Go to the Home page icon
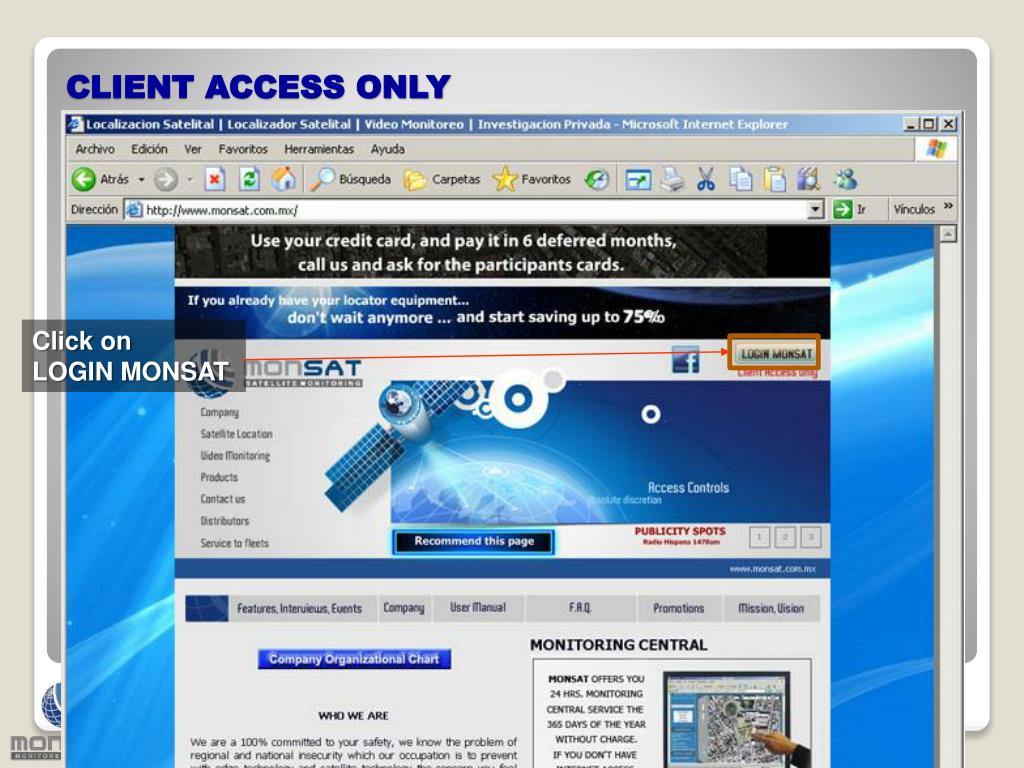Viewport: 1024px width, 768px height. [283, 179]
